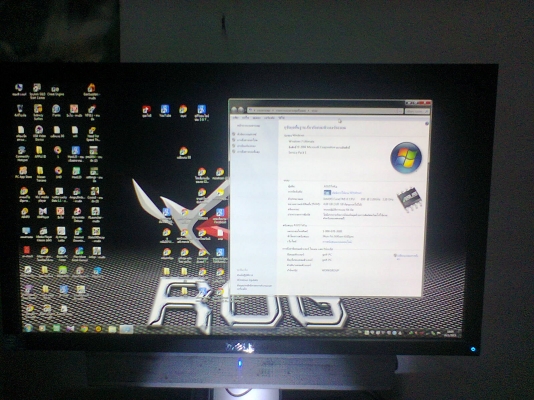This screenshot has width=534, height=400.
Task: Open Google Chrome from the taskbar
Action: (x=84, y=329)
